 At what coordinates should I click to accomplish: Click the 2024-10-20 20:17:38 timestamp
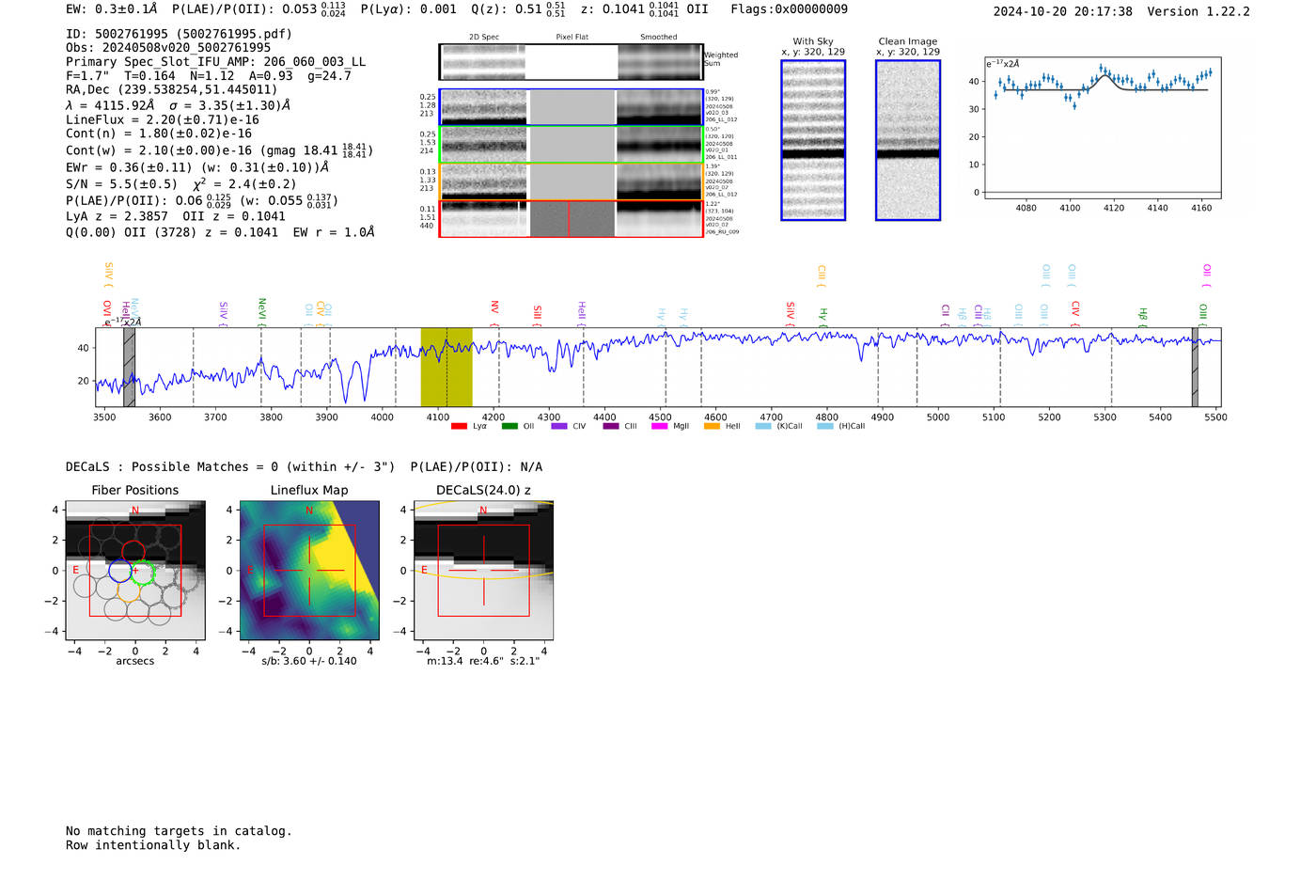pos(1062,11)
